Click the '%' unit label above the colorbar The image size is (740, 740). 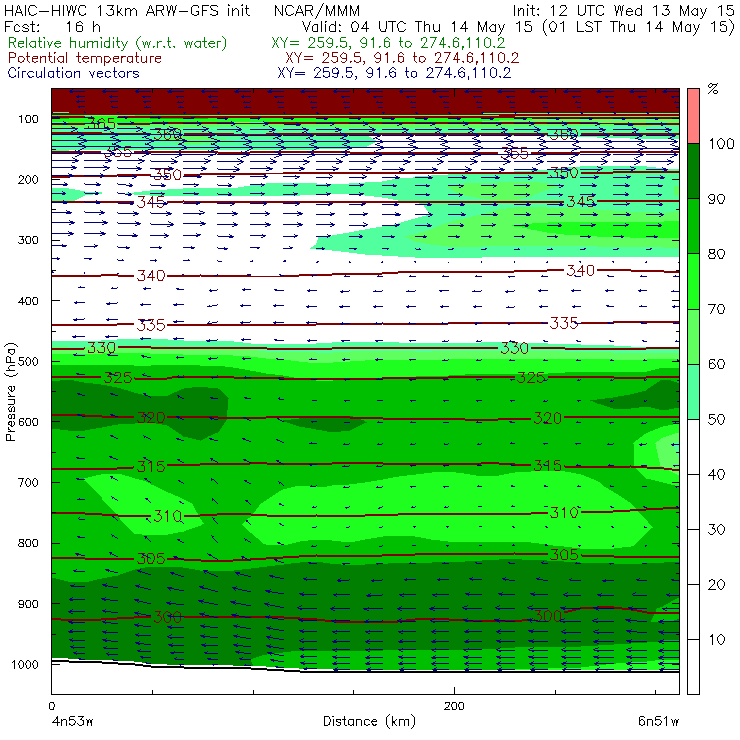pos(713,89)
